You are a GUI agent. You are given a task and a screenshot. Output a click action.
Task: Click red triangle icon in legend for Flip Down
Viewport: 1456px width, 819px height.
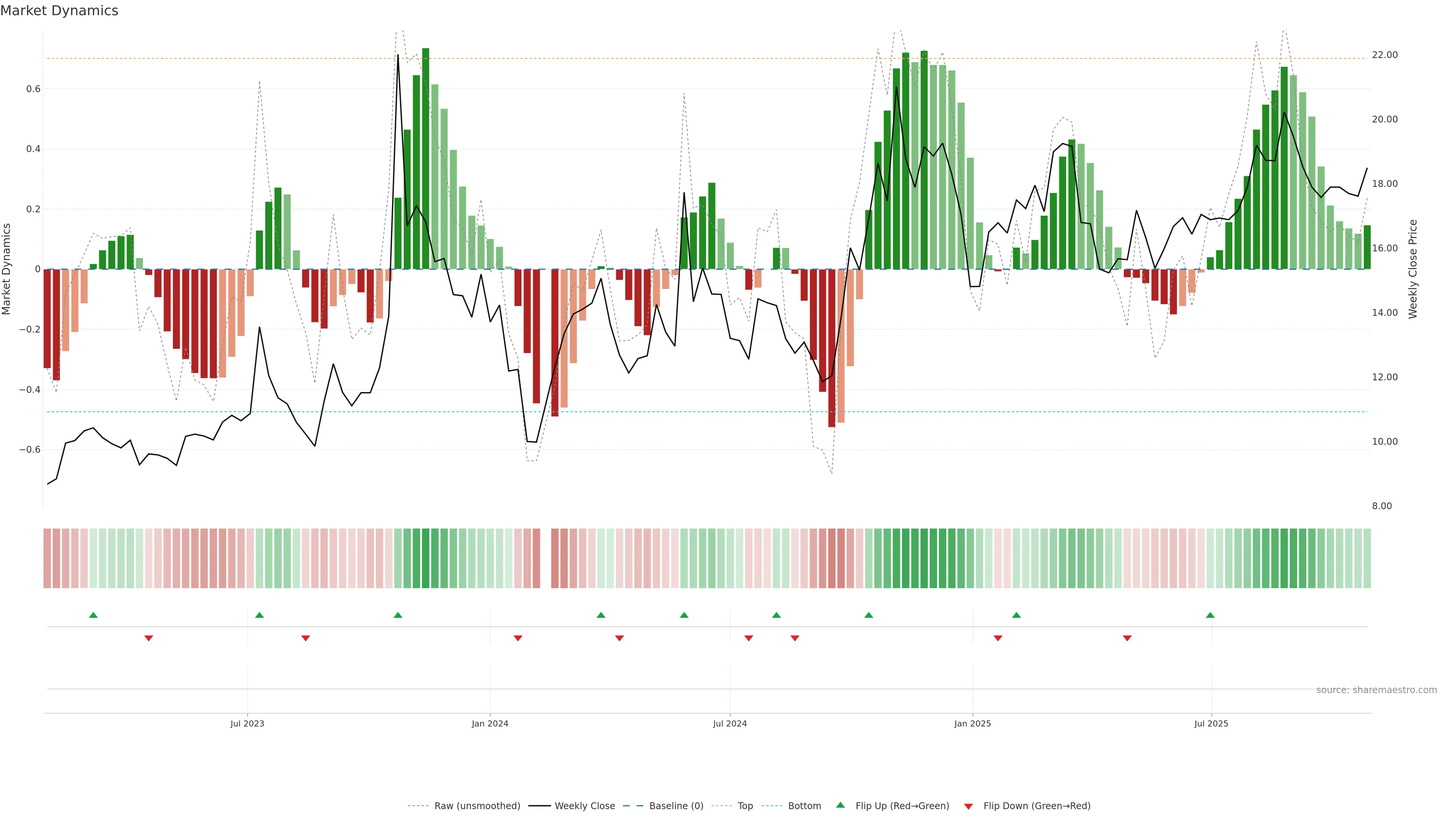click(x=968, y=806)
